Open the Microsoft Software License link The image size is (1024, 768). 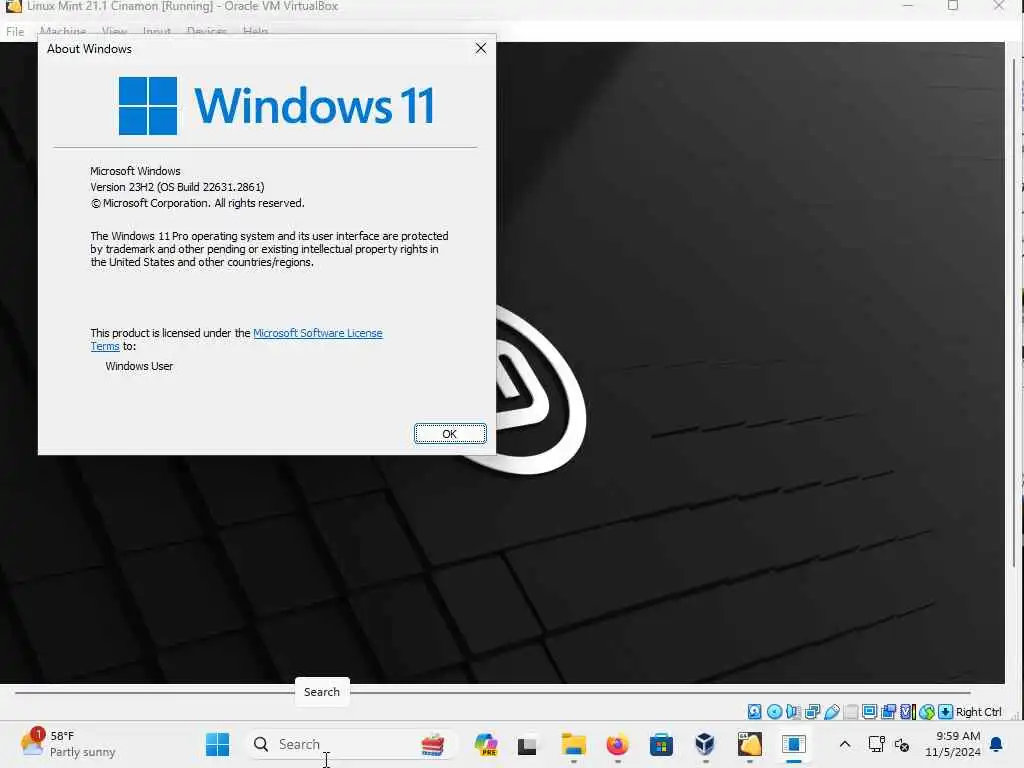click(317, 333)
